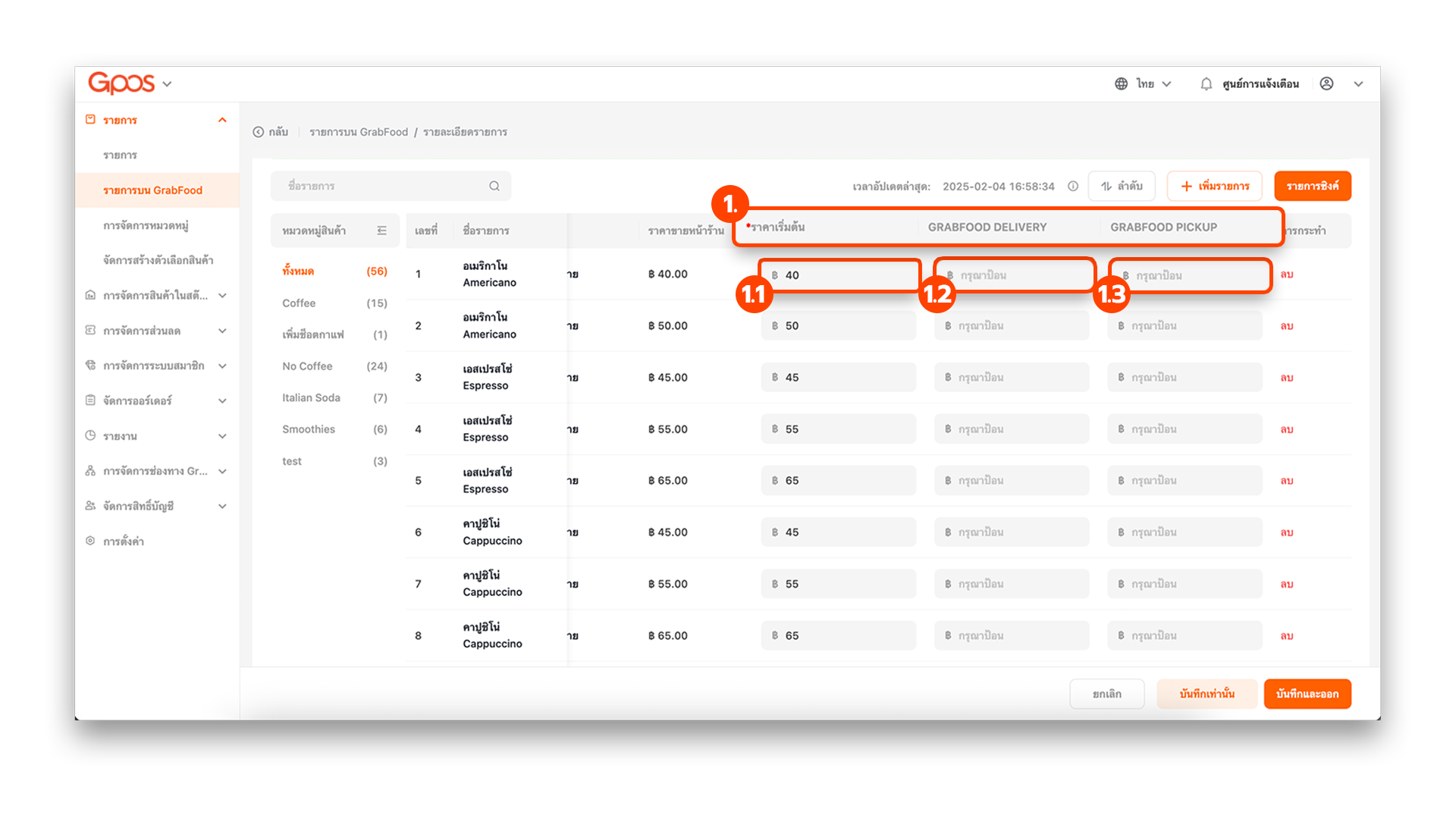Click the channel management sidebar icon

pos(90,471)
